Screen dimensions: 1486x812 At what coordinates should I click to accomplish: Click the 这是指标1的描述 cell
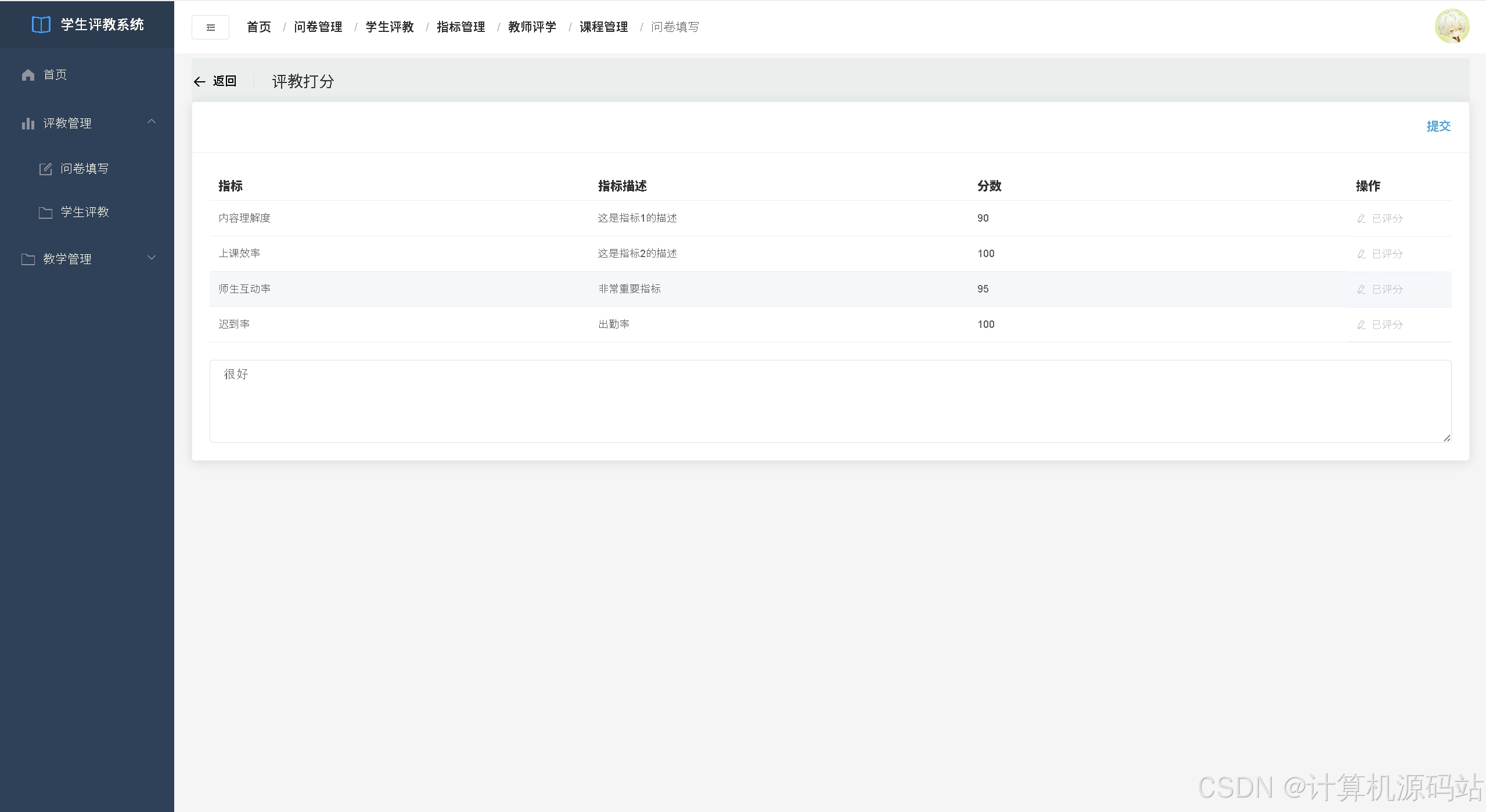coord(637,218)
